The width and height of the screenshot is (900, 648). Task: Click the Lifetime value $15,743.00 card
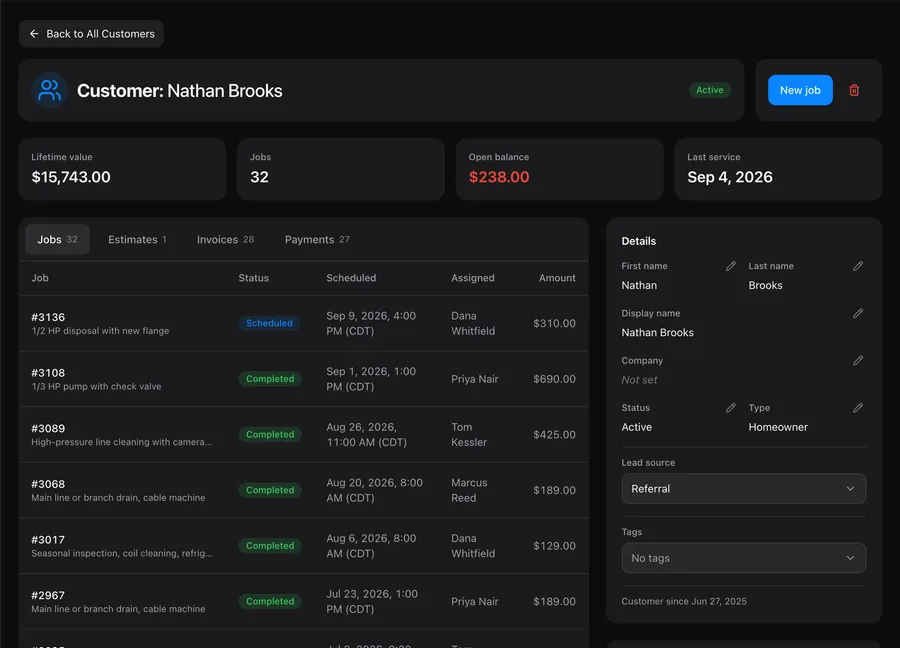122,169
